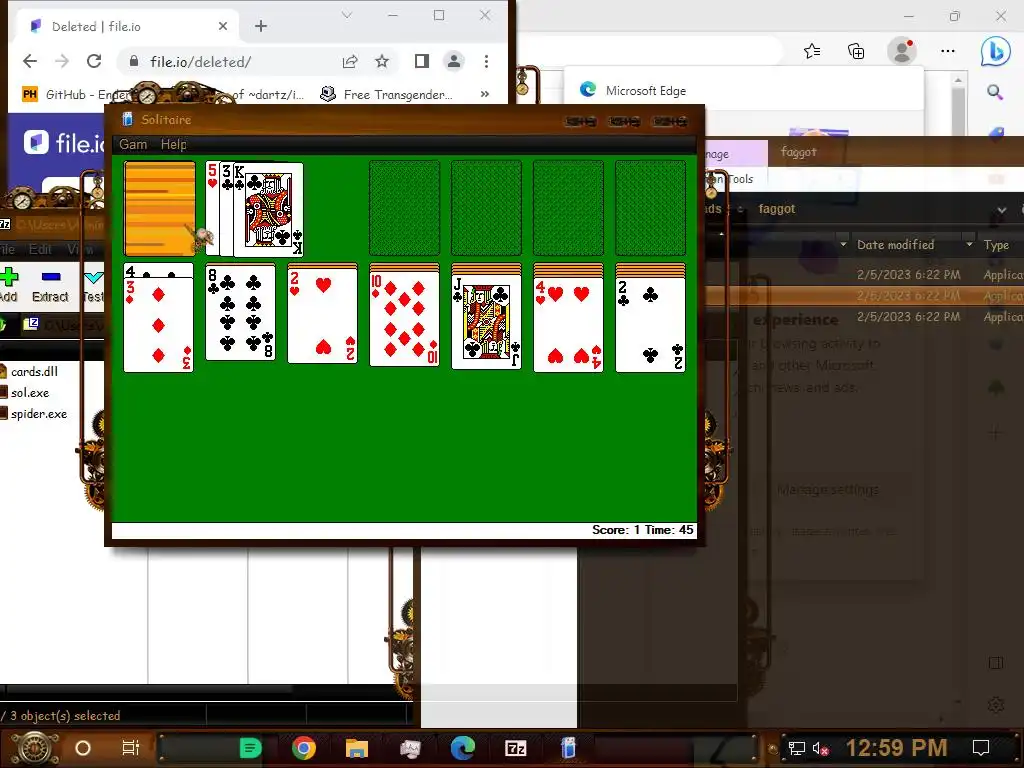The width and height of the screenshot is (1024, 768).
Task: Click Add in 7-Zip toolbar
Action: 8,286
